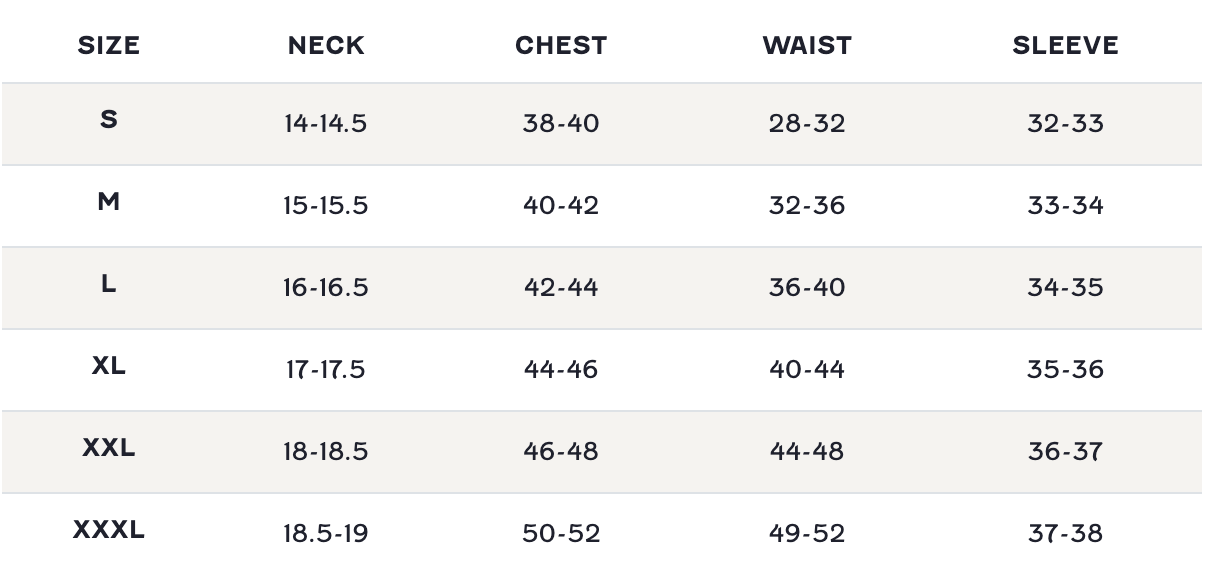1206x574 pixels.
Task: Select the M size row label
Action: 108,202
